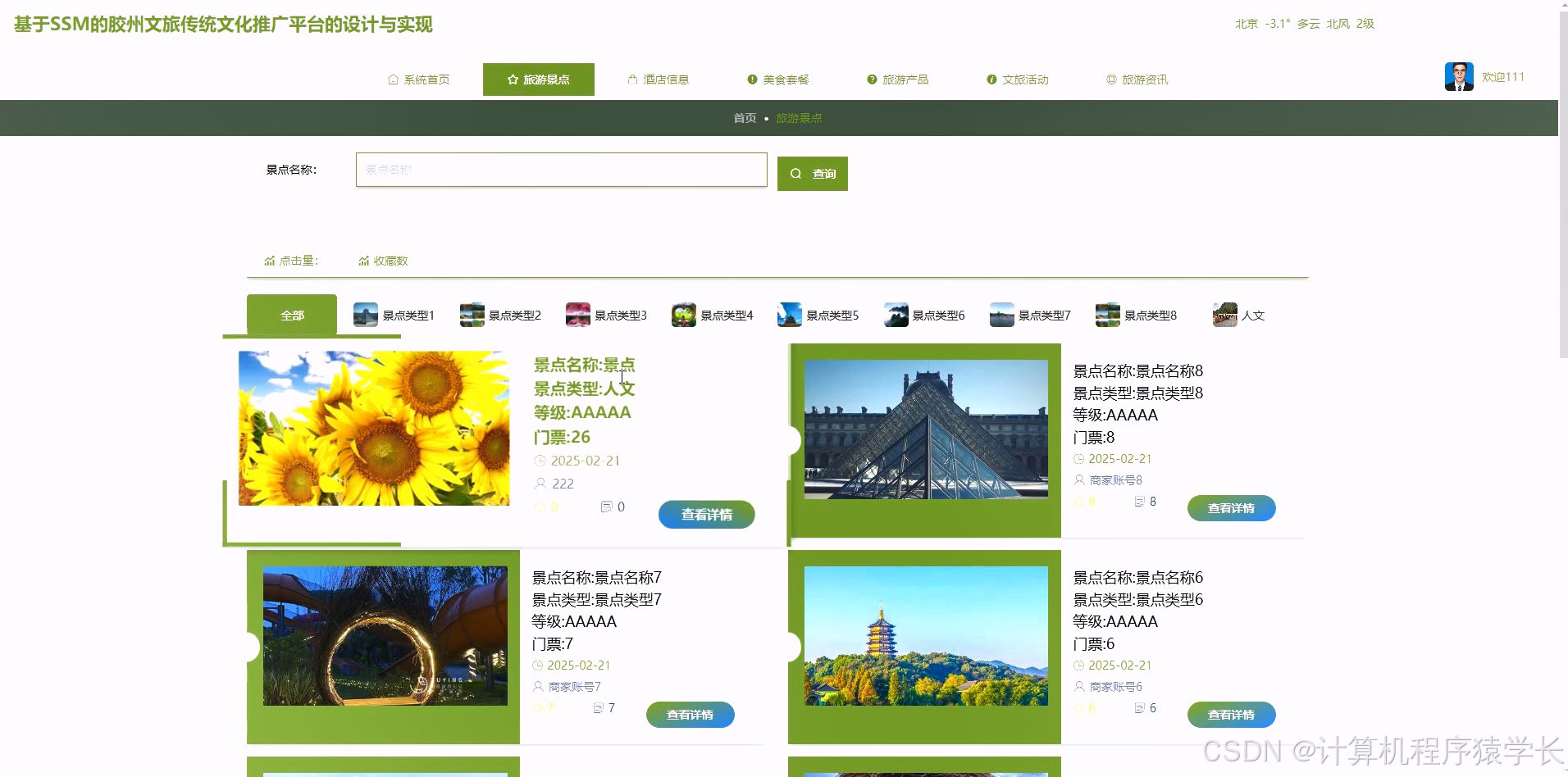Expand sorting by 点击量
The image size is (1568, 777).
click(294, 260)
